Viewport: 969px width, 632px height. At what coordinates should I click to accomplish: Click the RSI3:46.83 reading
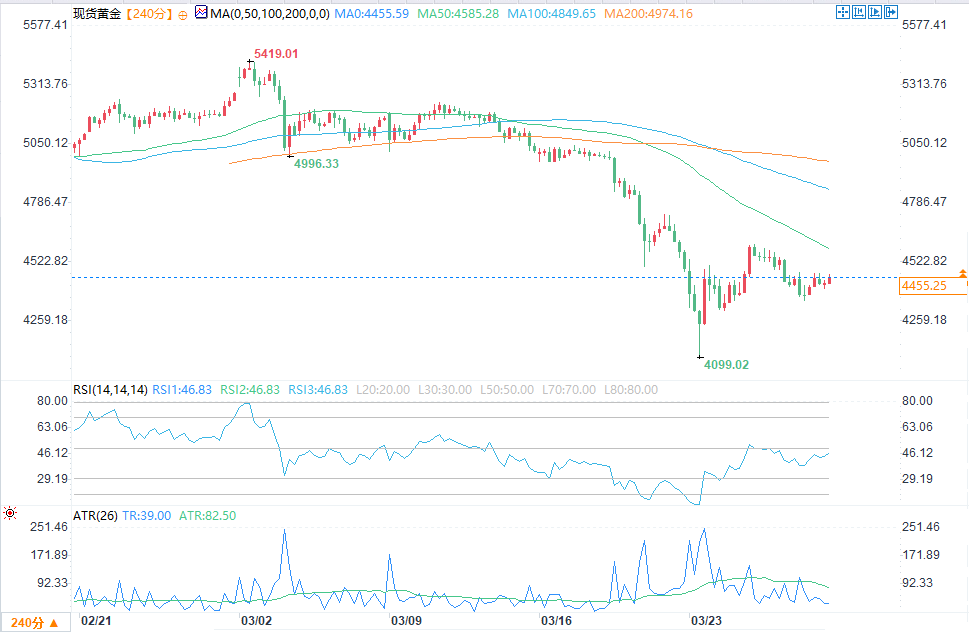click(318, 390)
